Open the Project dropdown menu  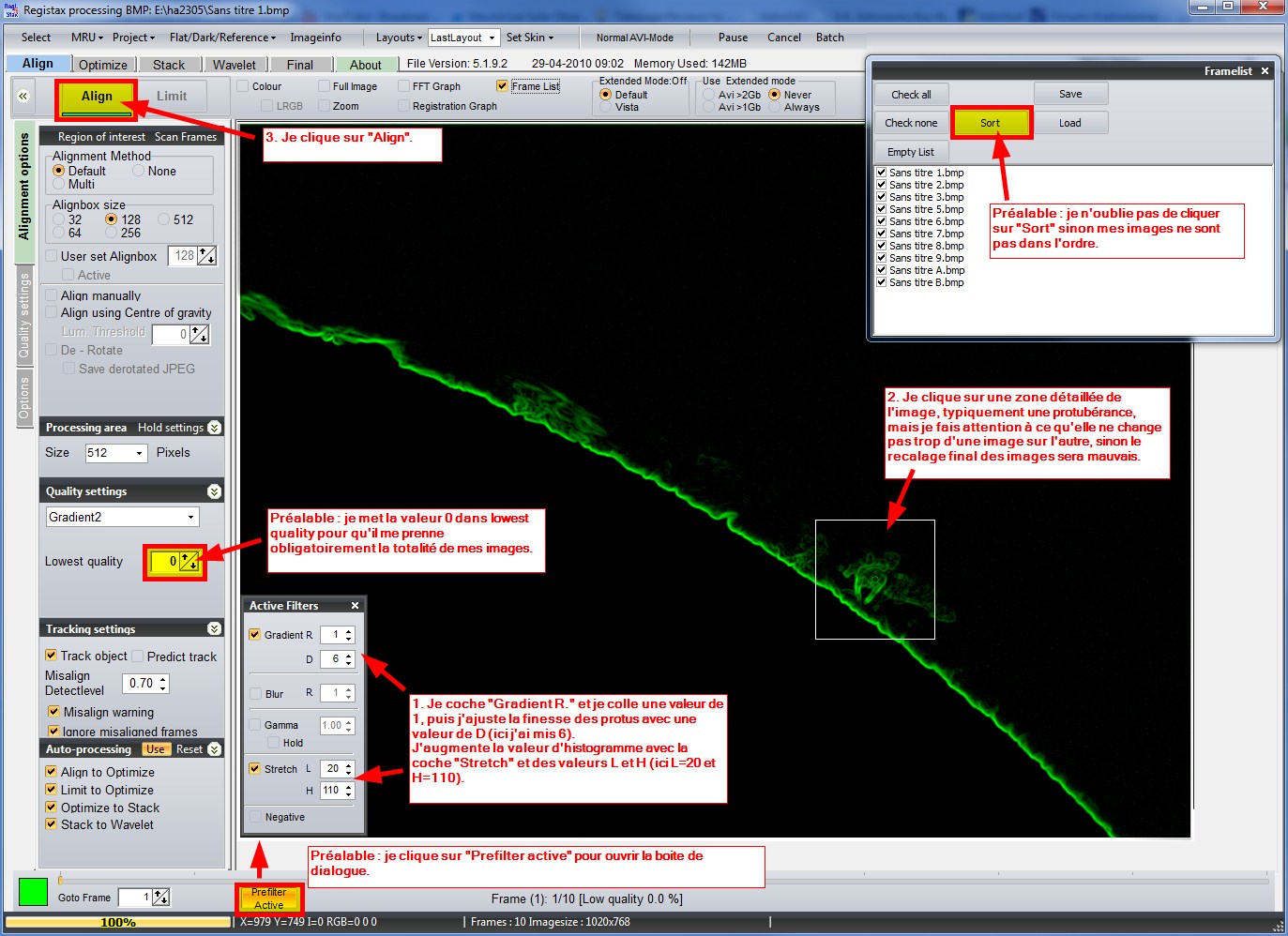point(133,38)
